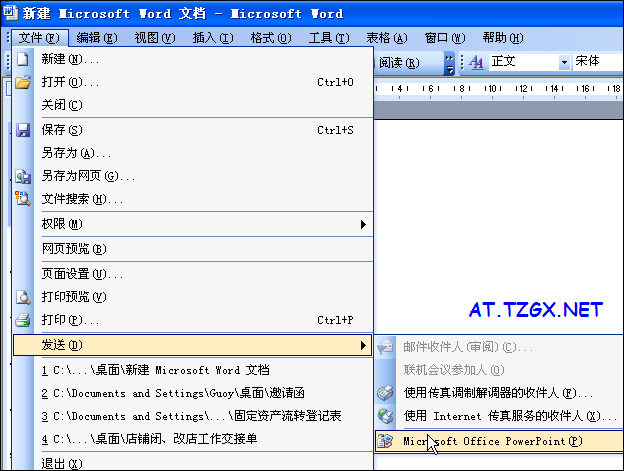Image resolution: width=624 pixels, height=471 pixels.
Task: Open the 格式(O) menu
Action: pyautogui.click(x=271, y=38)
